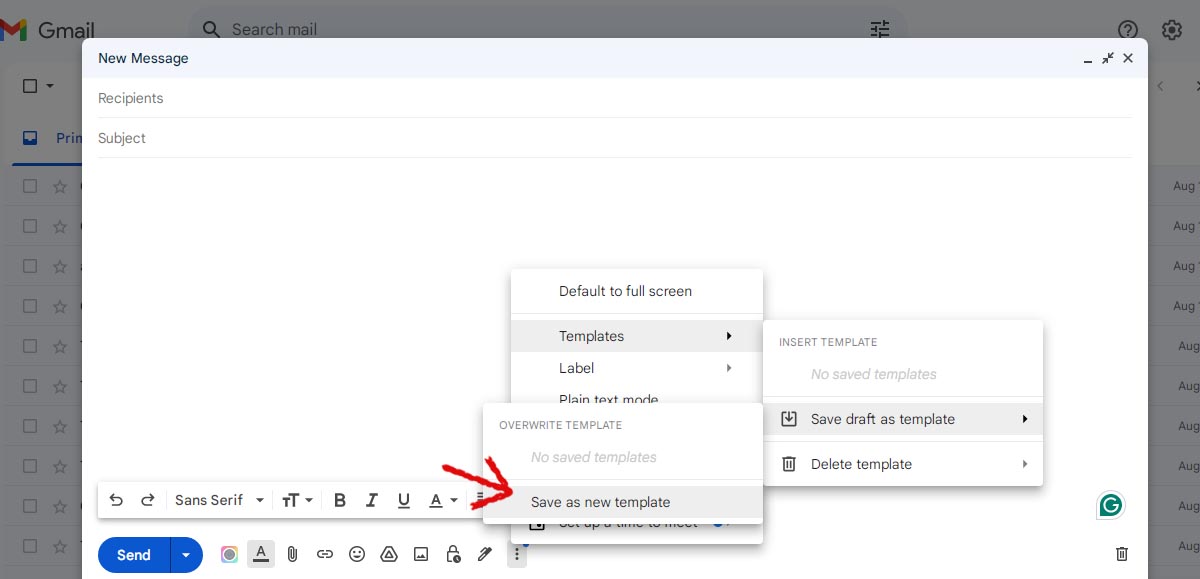Insert a link using the chain icon

click(x=325, y=554)
